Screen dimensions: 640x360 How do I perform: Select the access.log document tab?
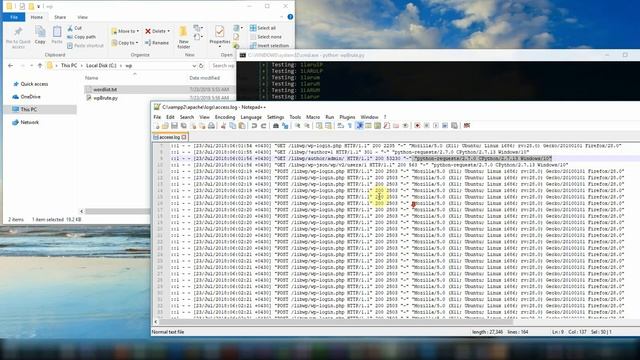[169, 137]
